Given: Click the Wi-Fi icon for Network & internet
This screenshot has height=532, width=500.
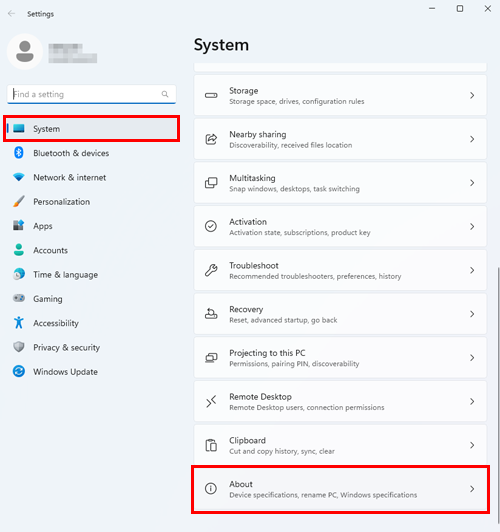Looking at the screenshot, I should 19,177.
